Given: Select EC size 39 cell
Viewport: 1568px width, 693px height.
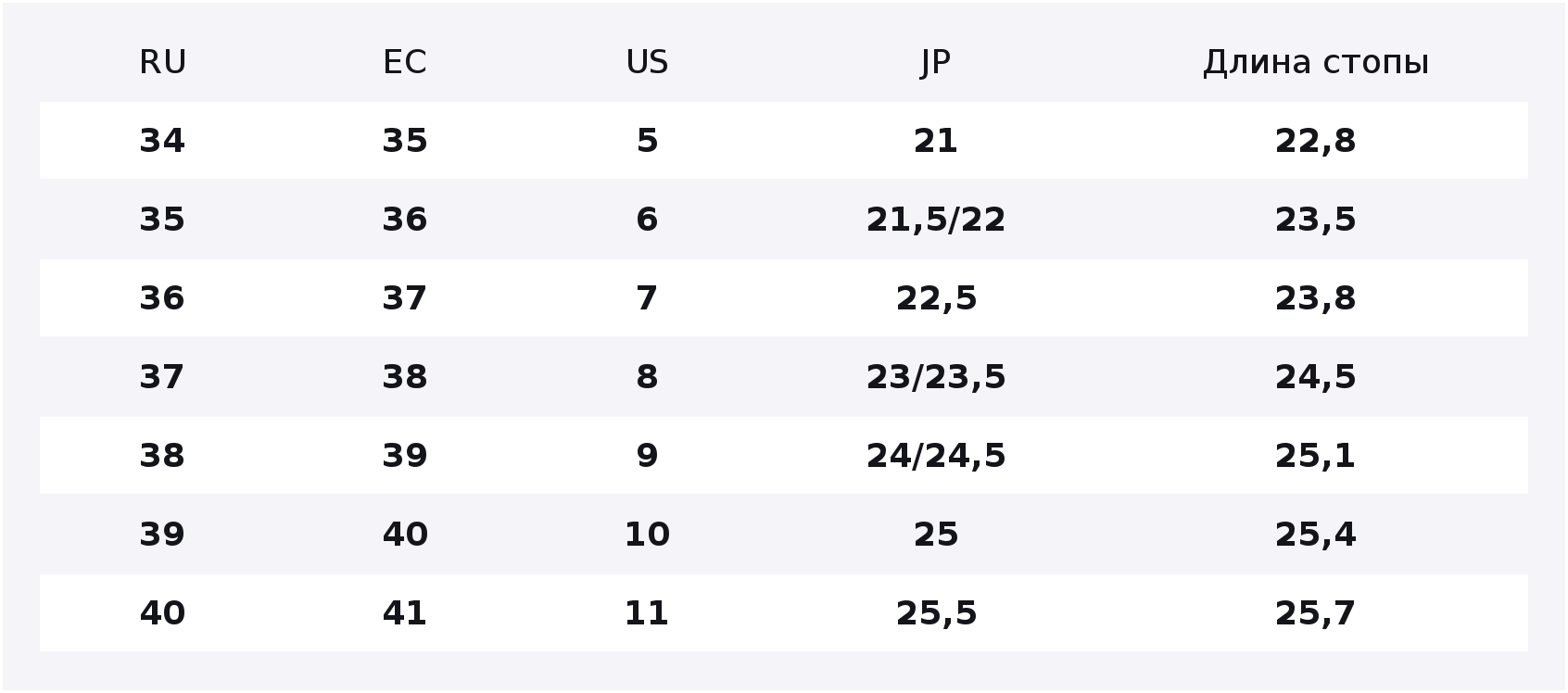Looking at the screenshot, I should click(405, 456).
